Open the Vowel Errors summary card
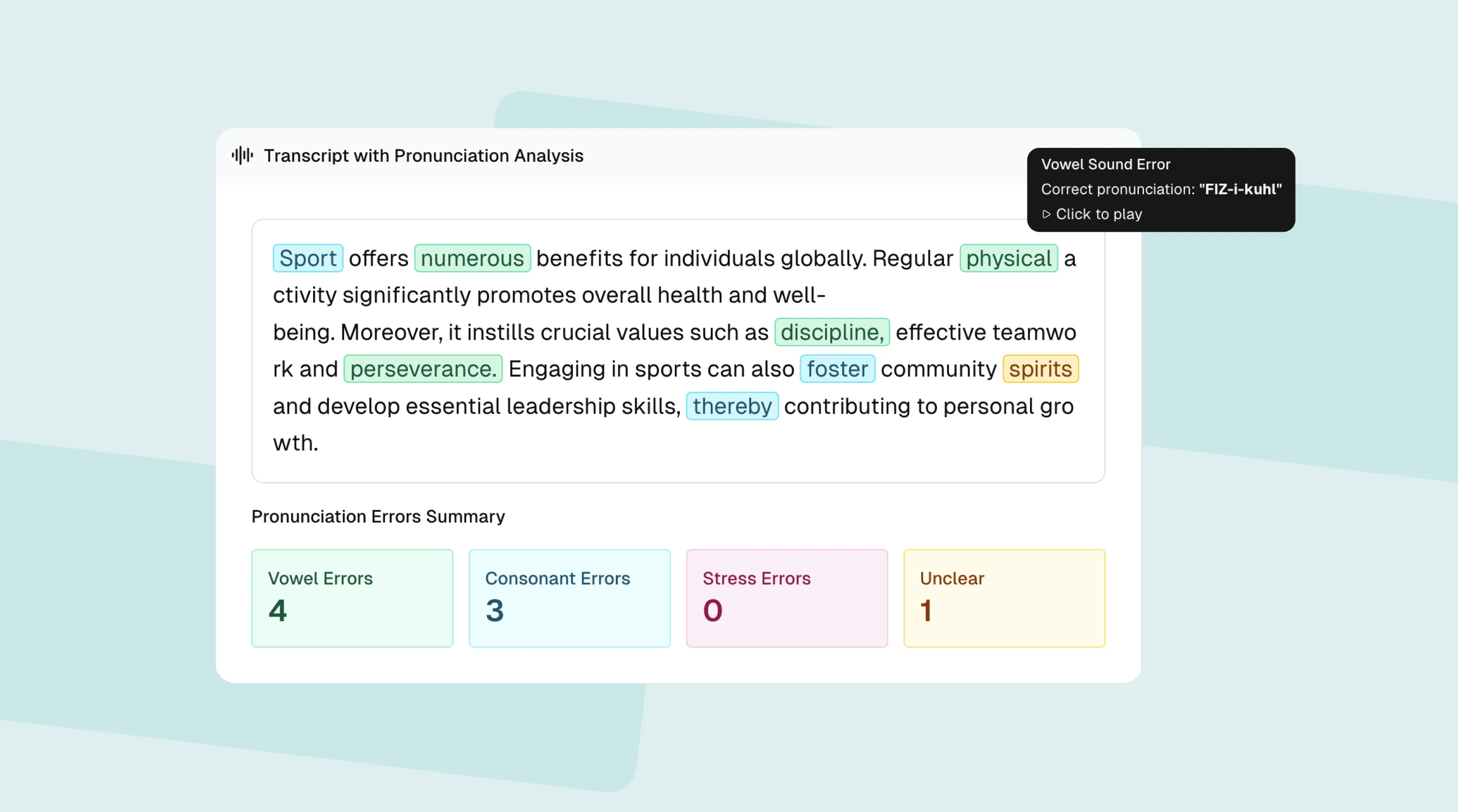1458x812 pixels. pos(352,598)
